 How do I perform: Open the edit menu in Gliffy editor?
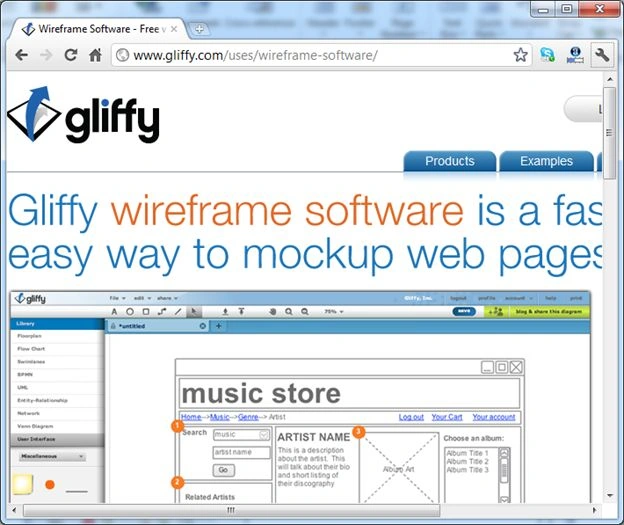[142, 298]
